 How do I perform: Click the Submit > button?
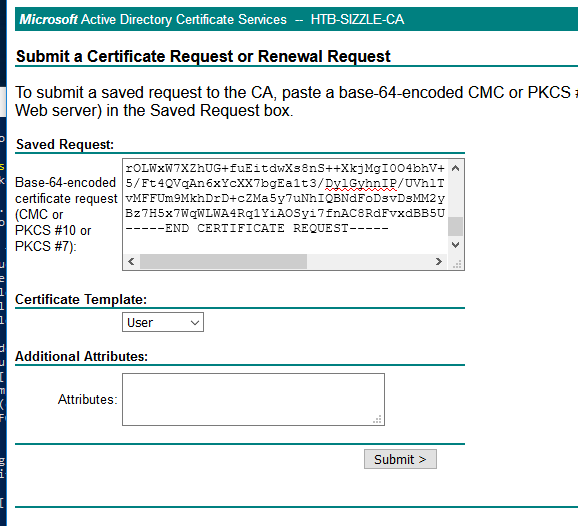[400, 459]
